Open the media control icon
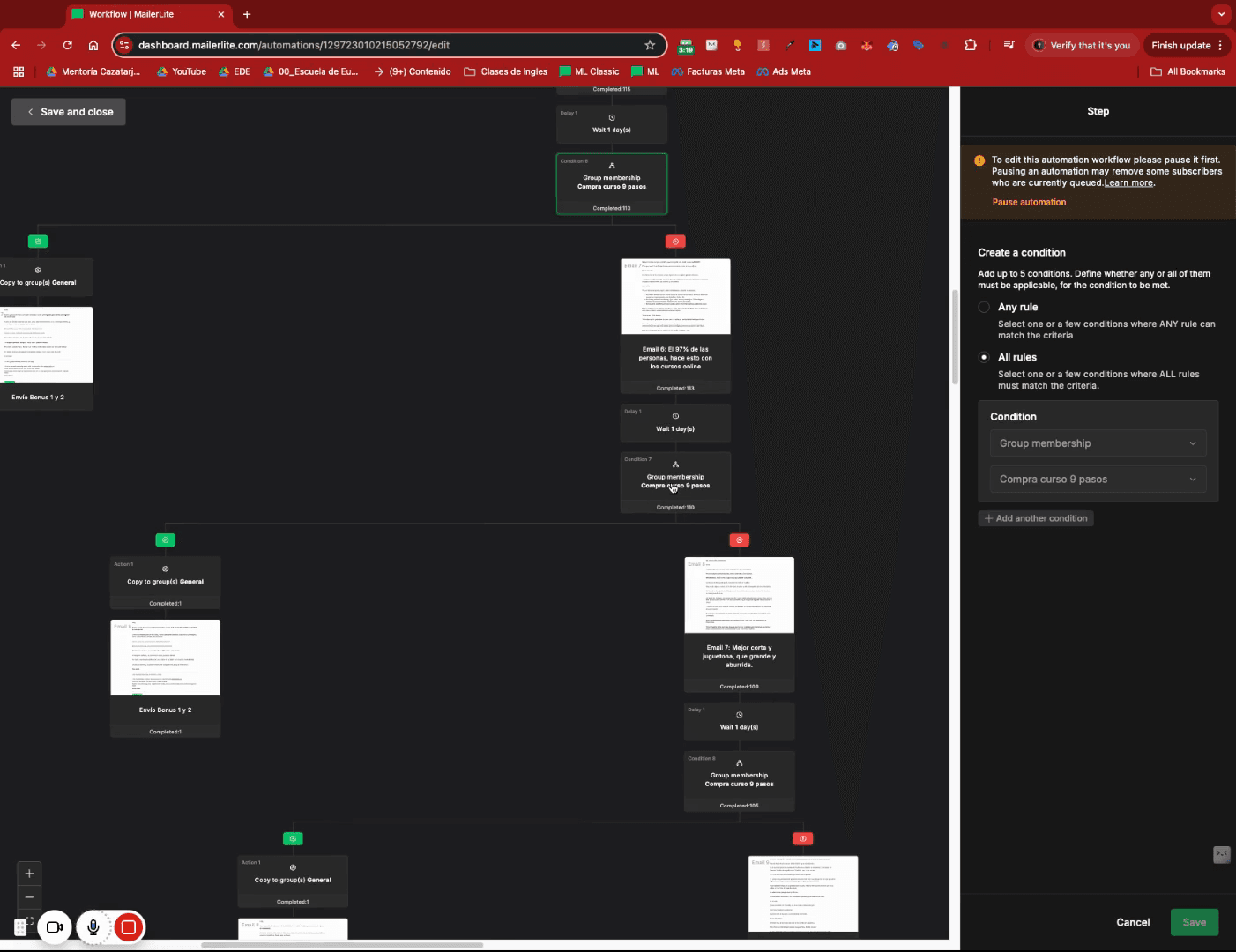Screen dimensions: 1236x952 (1009, 45)
